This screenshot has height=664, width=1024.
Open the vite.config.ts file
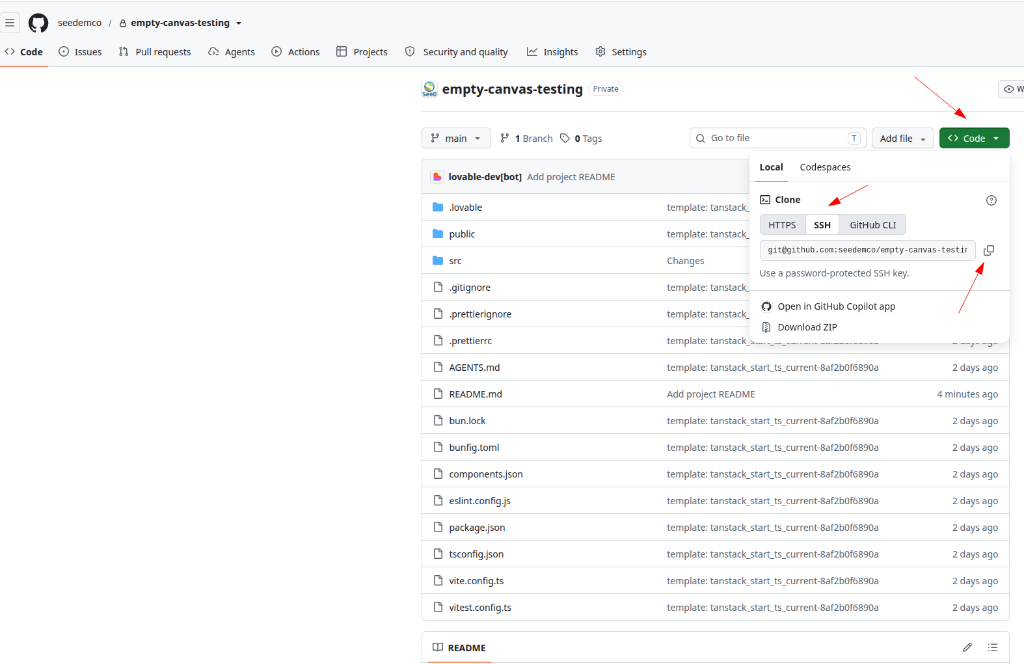pyautogui.click(x=476, y=580)
